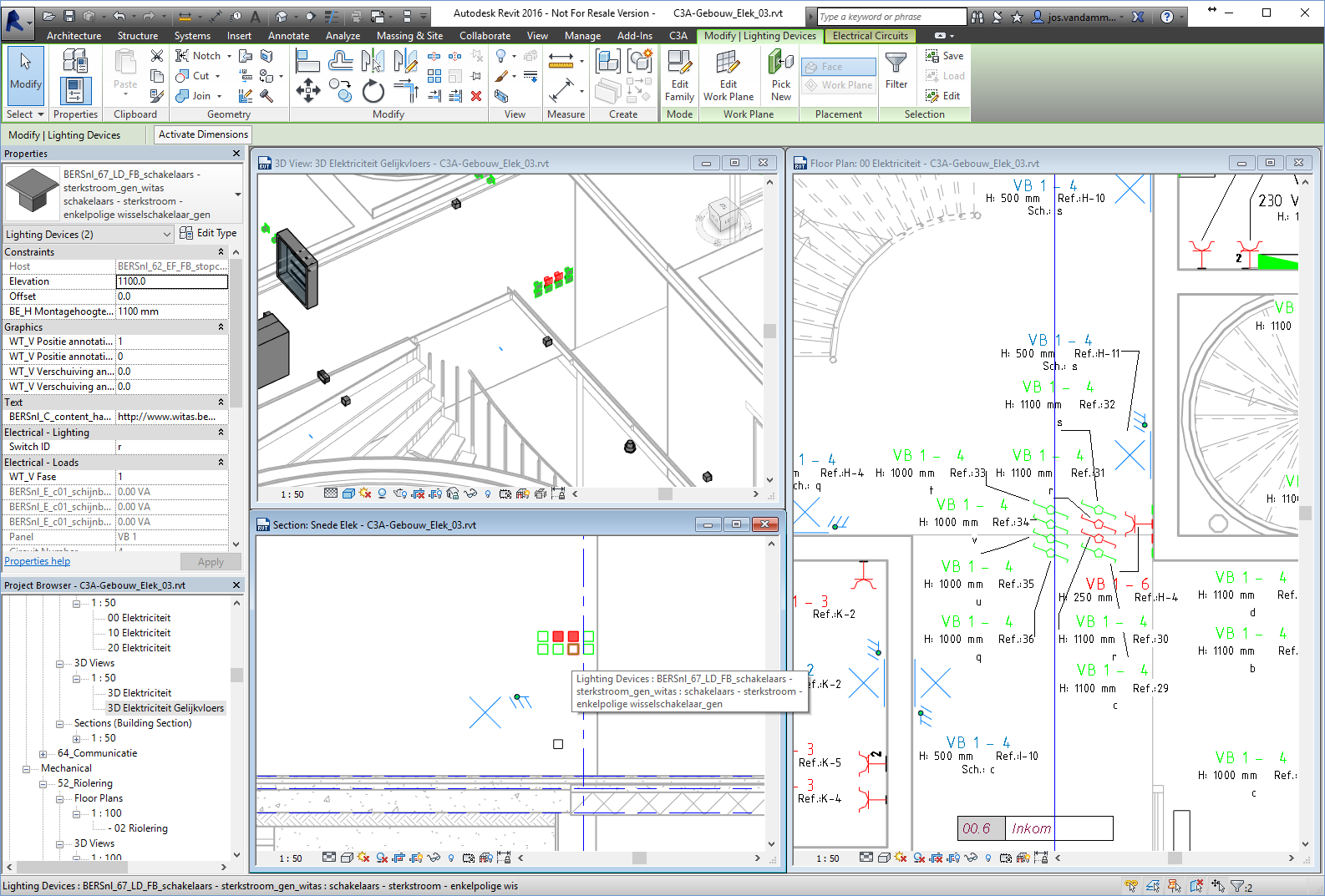
Task: Select the Move tool
Action: click(x=307, y=90)
